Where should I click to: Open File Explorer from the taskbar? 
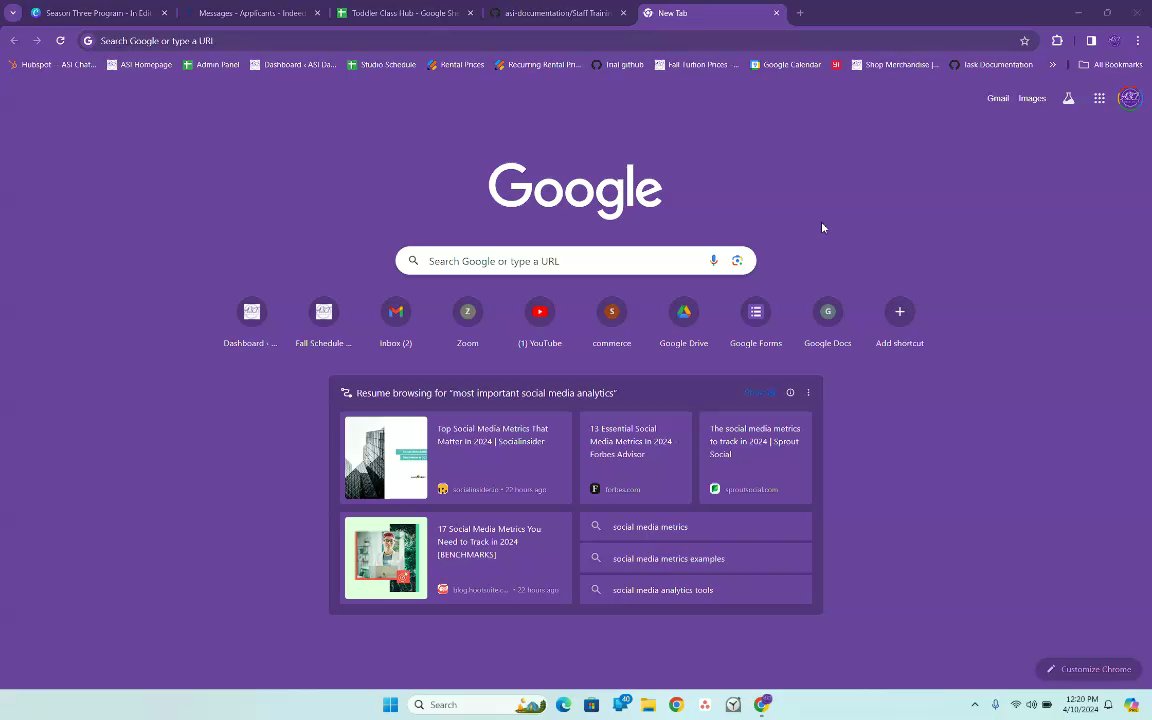coord(648,705)
